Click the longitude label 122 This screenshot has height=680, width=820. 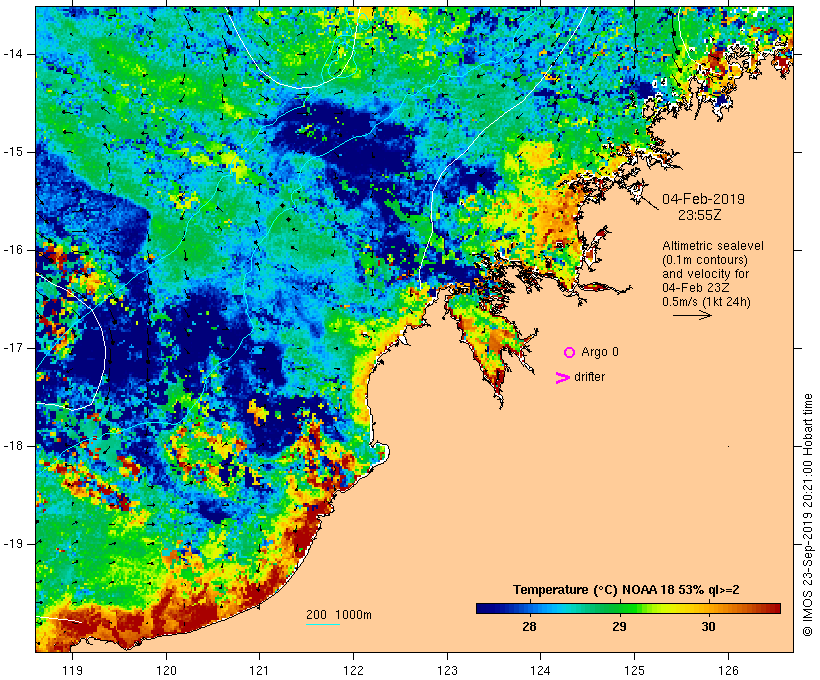coord(354,670)
